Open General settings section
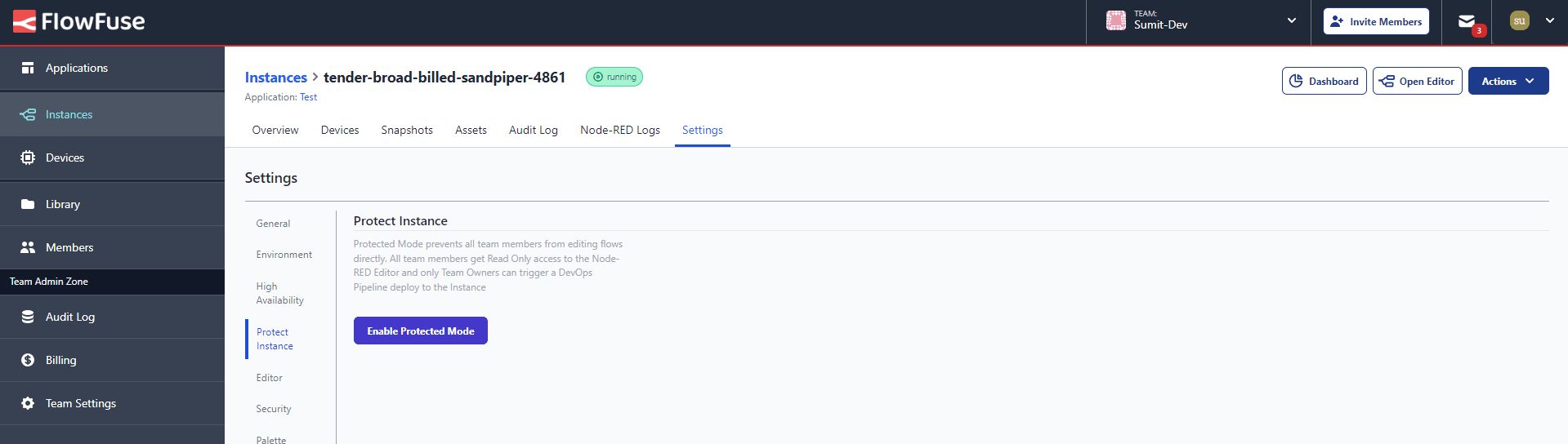 (x=273, y=224)
